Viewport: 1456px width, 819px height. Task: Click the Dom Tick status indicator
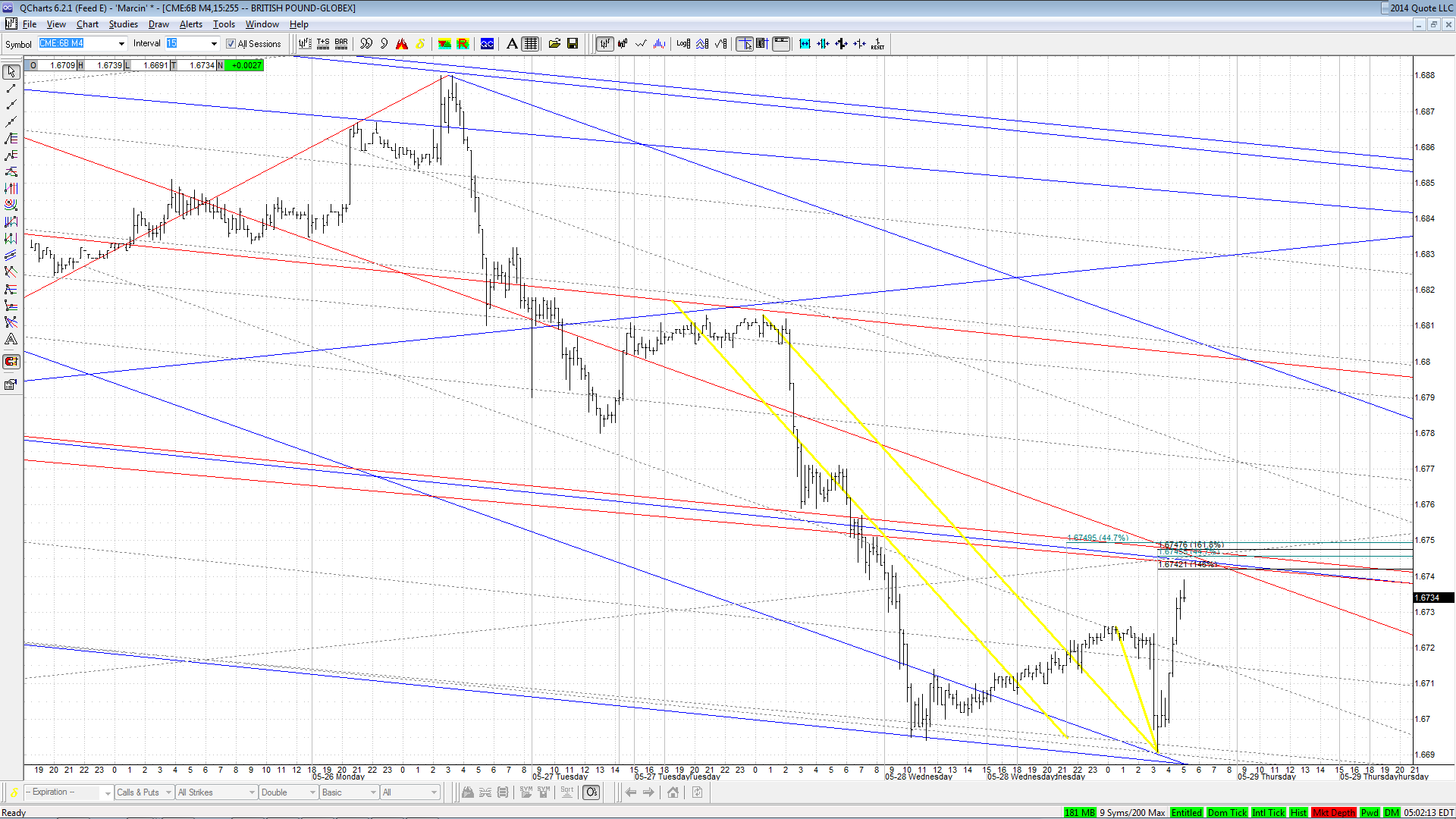[x=1227, y=813]
